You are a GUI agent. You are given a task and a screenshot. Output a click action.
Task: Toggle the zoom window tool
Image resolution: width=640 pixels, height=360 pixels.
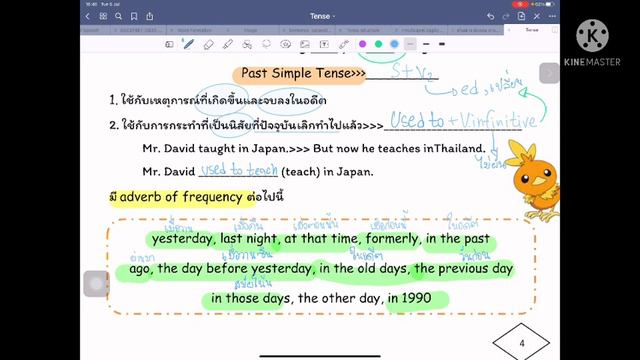pos(169,44)
